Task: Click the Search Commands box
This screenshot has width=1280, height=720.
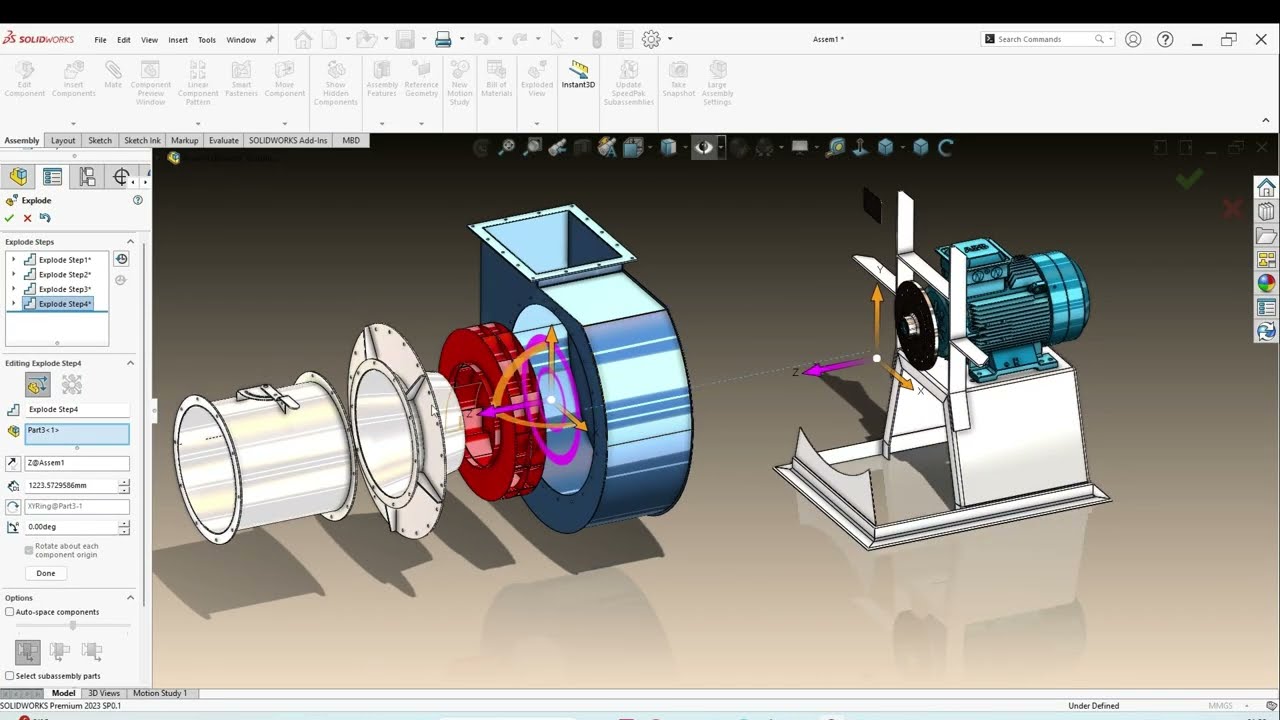Action: 1045,39
